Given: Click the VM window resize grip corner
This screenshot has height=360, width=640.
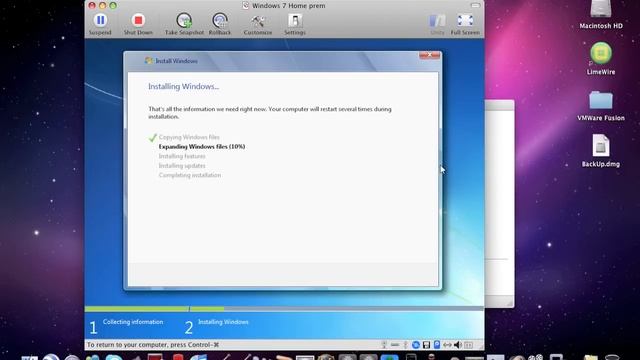Looking at the screenshot, I should tap(480, 346).
